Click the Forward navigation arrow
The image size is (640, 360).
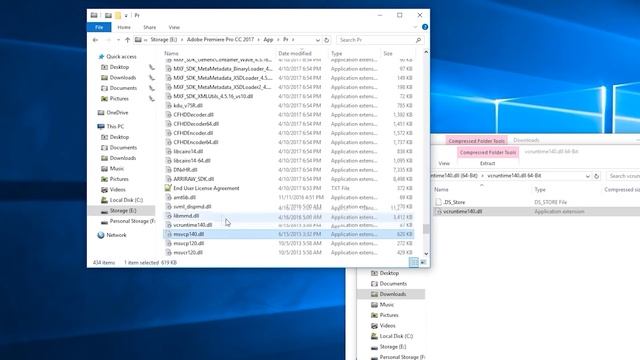tap(108, 40)
